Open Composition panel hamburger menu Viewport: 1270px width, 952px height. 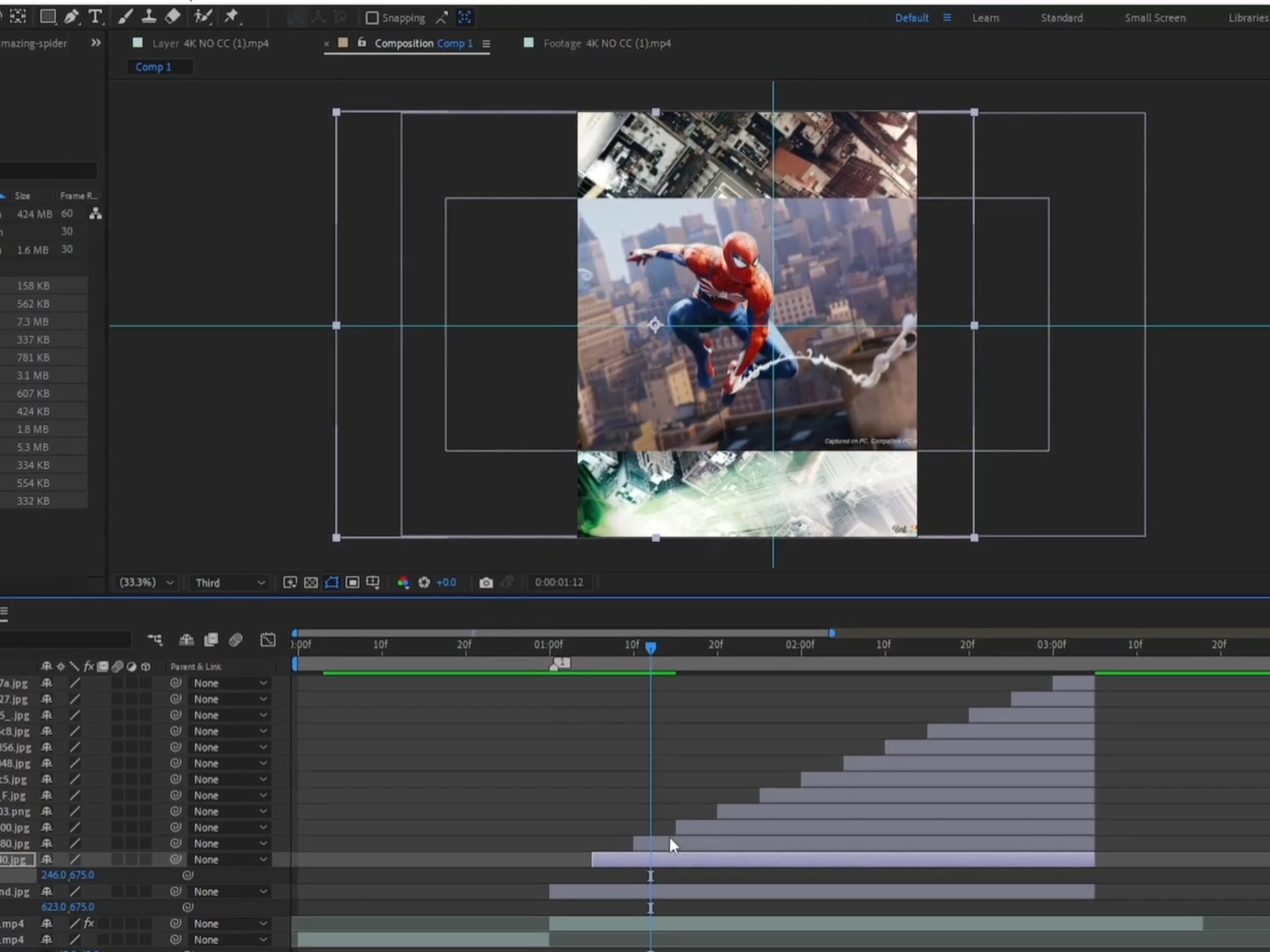pos(486,44)
